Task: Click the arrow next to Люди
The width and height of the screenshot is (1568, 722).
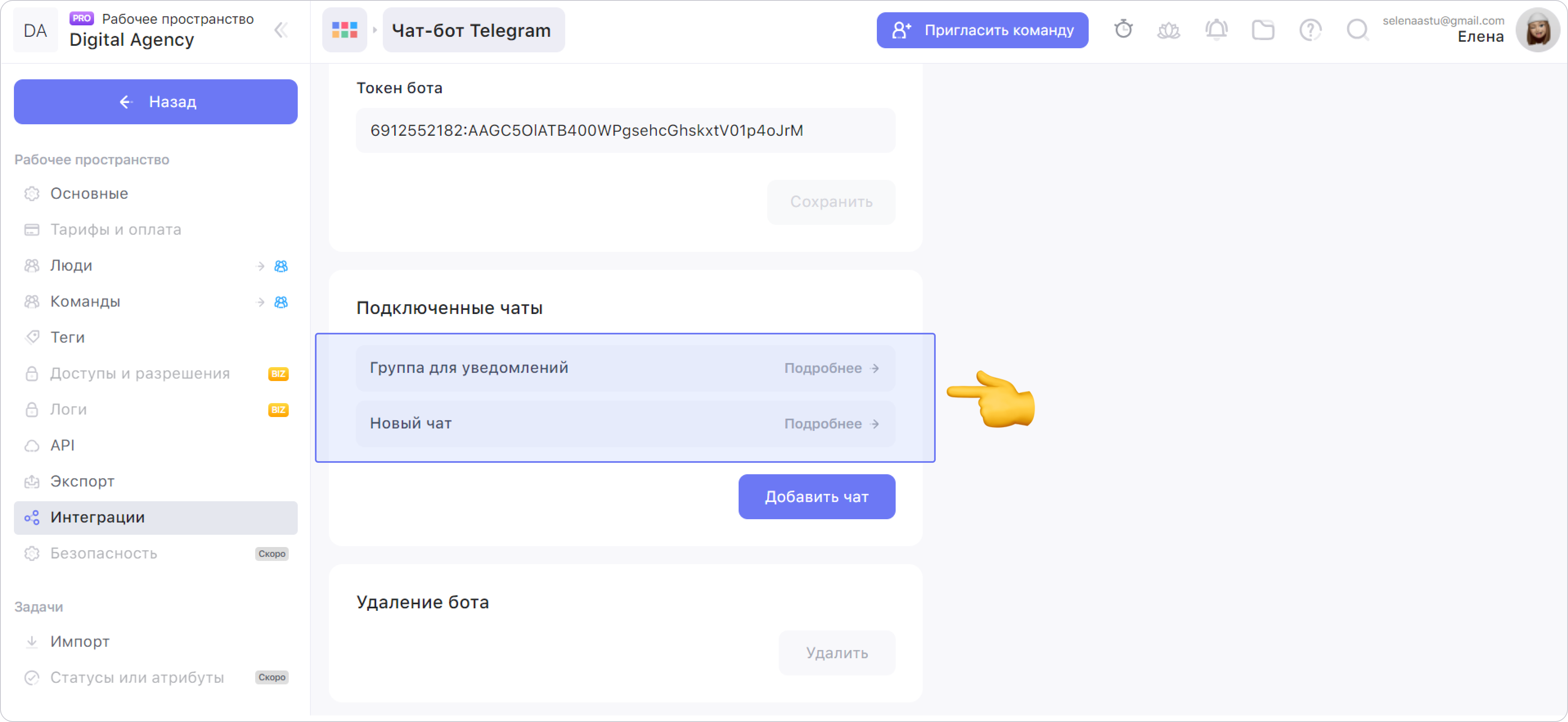Action: coord(261,266)
